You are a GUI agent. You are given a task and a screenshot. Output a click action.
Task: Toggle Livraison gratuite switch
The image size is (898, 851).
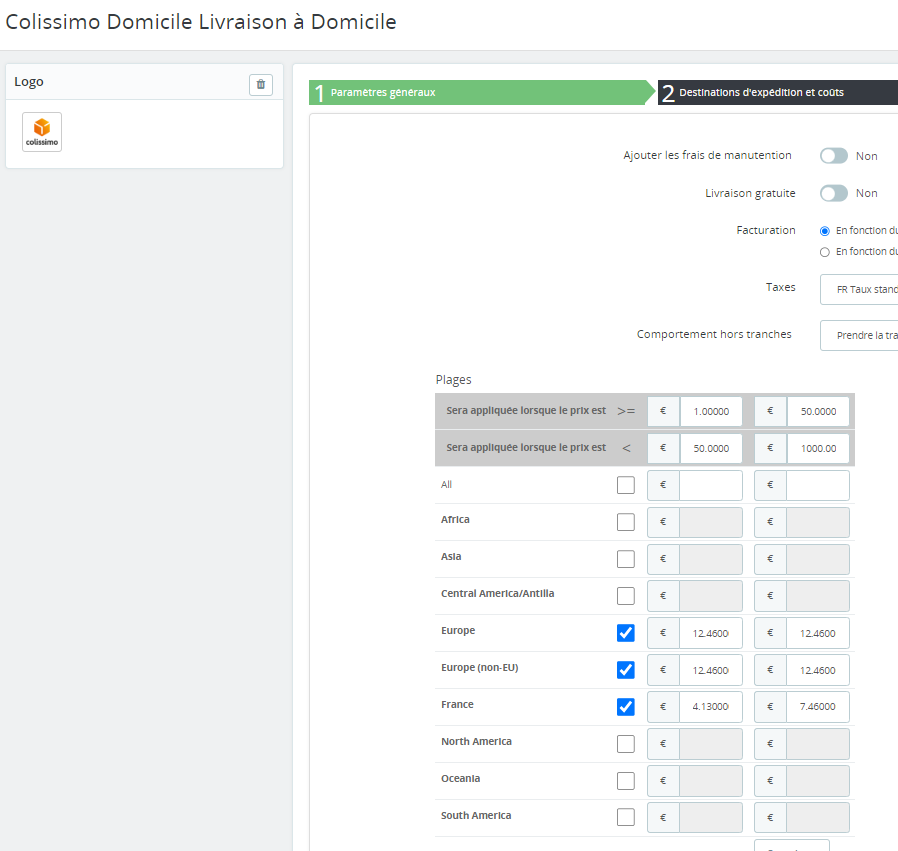[x=833, y=193]
